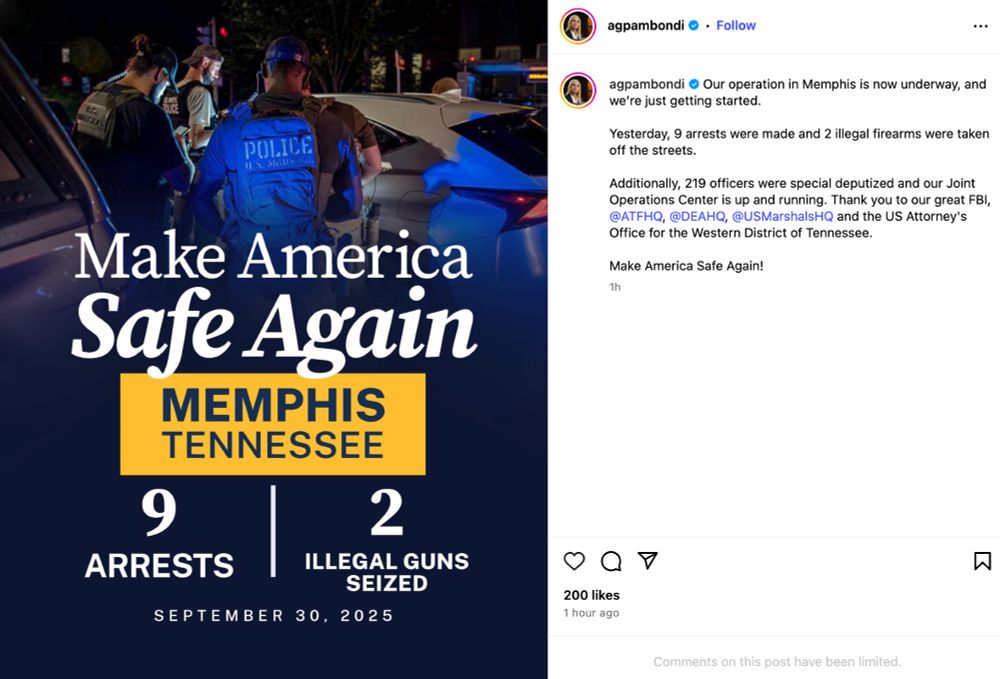The image size is (1000, 679).
Task: Open the agpambondi username in header
Action: point(645,26)
